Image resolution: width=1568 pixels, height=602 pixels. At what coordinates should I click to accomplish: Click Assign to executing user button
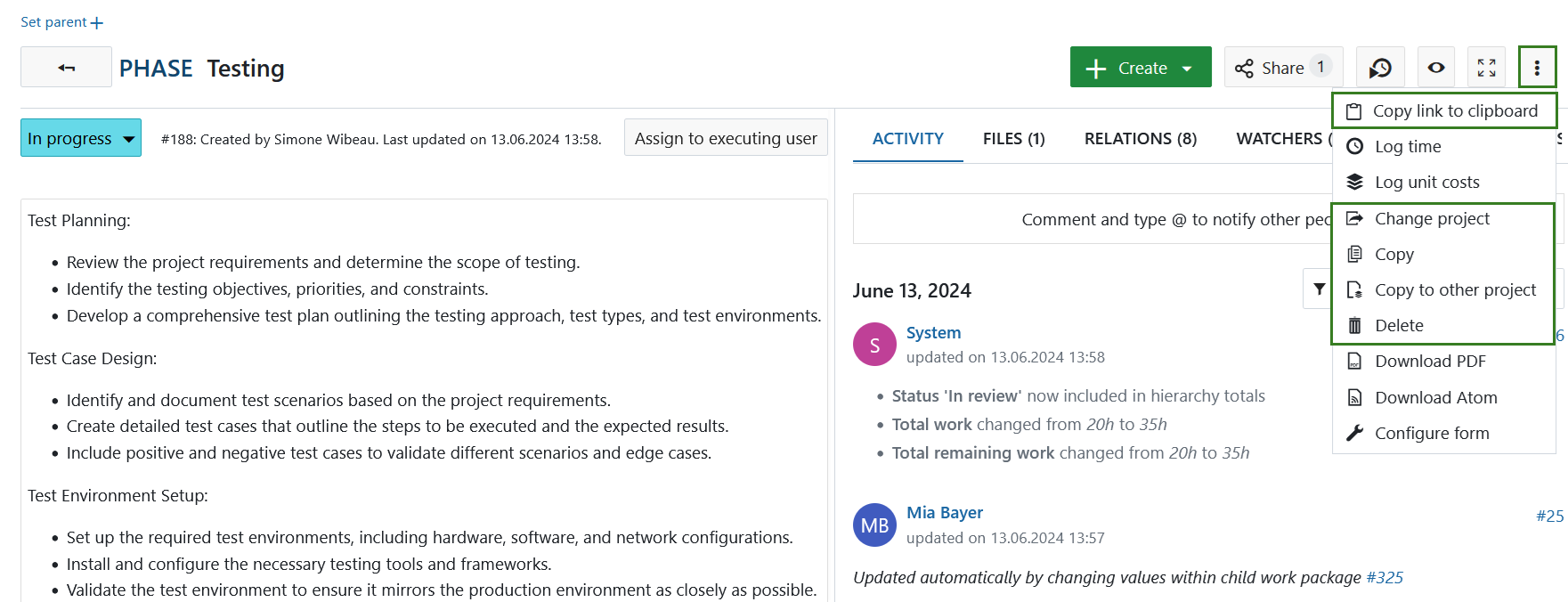click(725, 138)
